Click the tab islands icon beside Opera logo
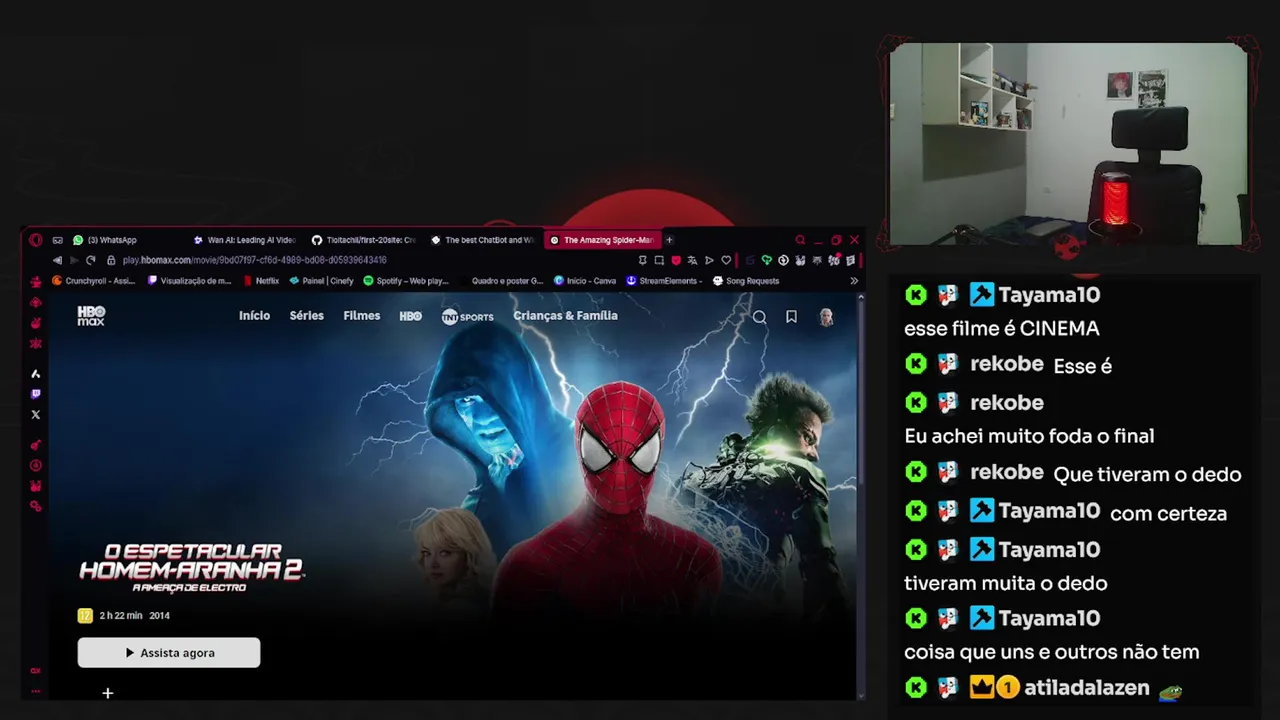This screenshot has height=720, width=1280. 57,240
